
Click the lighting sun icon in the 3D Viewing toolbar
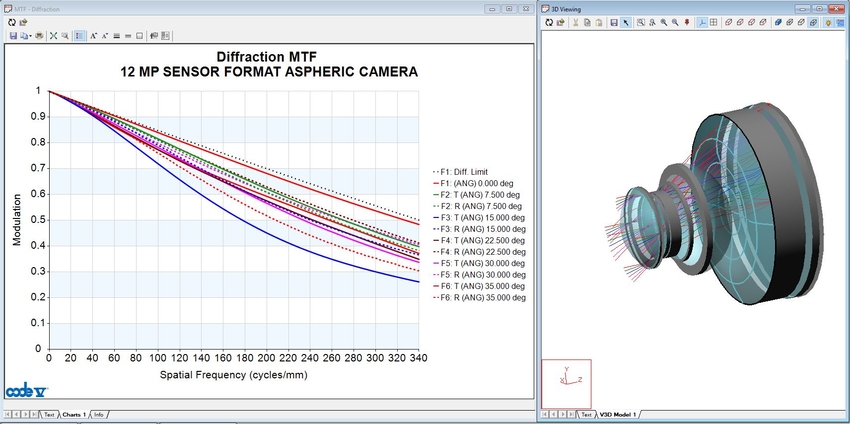(x=829, y=22)
